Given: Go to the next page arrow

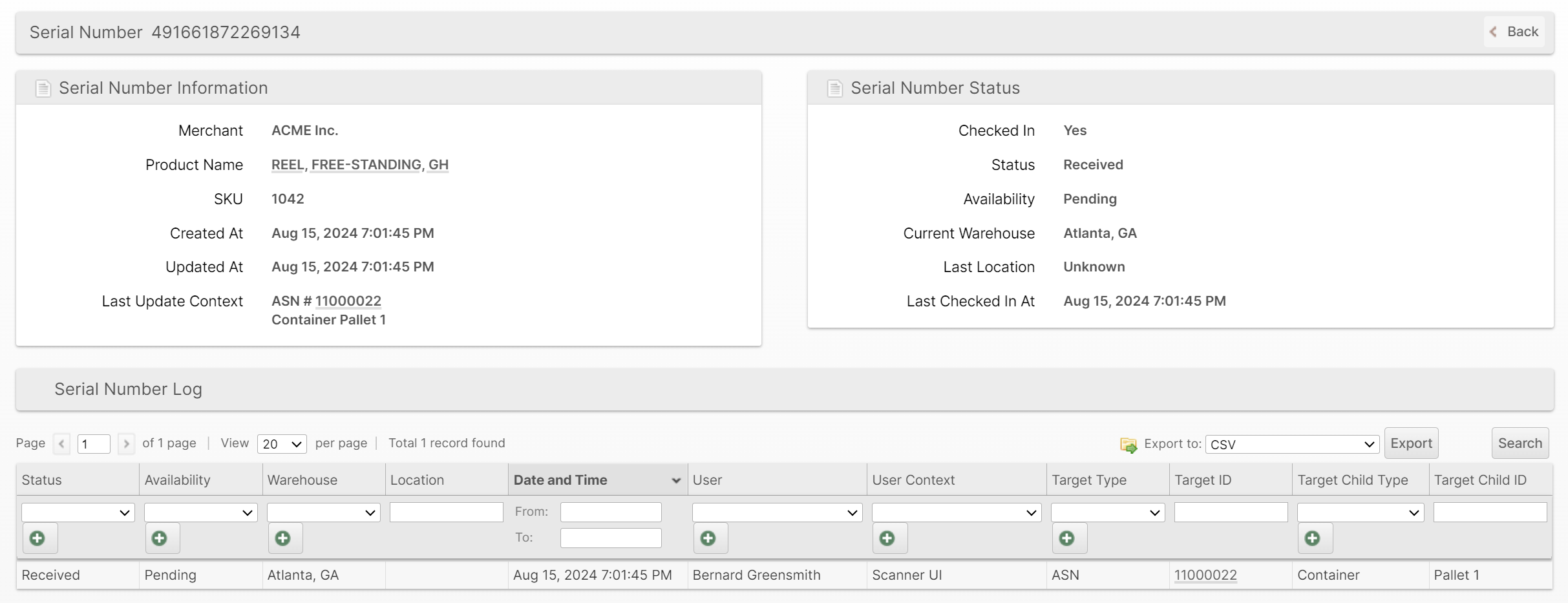Looking at the screenshot, I should 127,444.
